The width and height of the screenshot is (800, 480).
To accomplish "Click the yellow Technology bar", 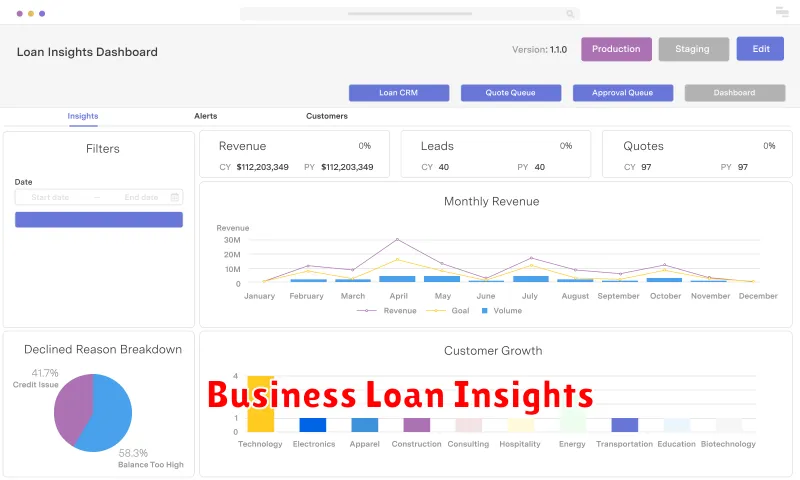I will click(x=261, y=404).
